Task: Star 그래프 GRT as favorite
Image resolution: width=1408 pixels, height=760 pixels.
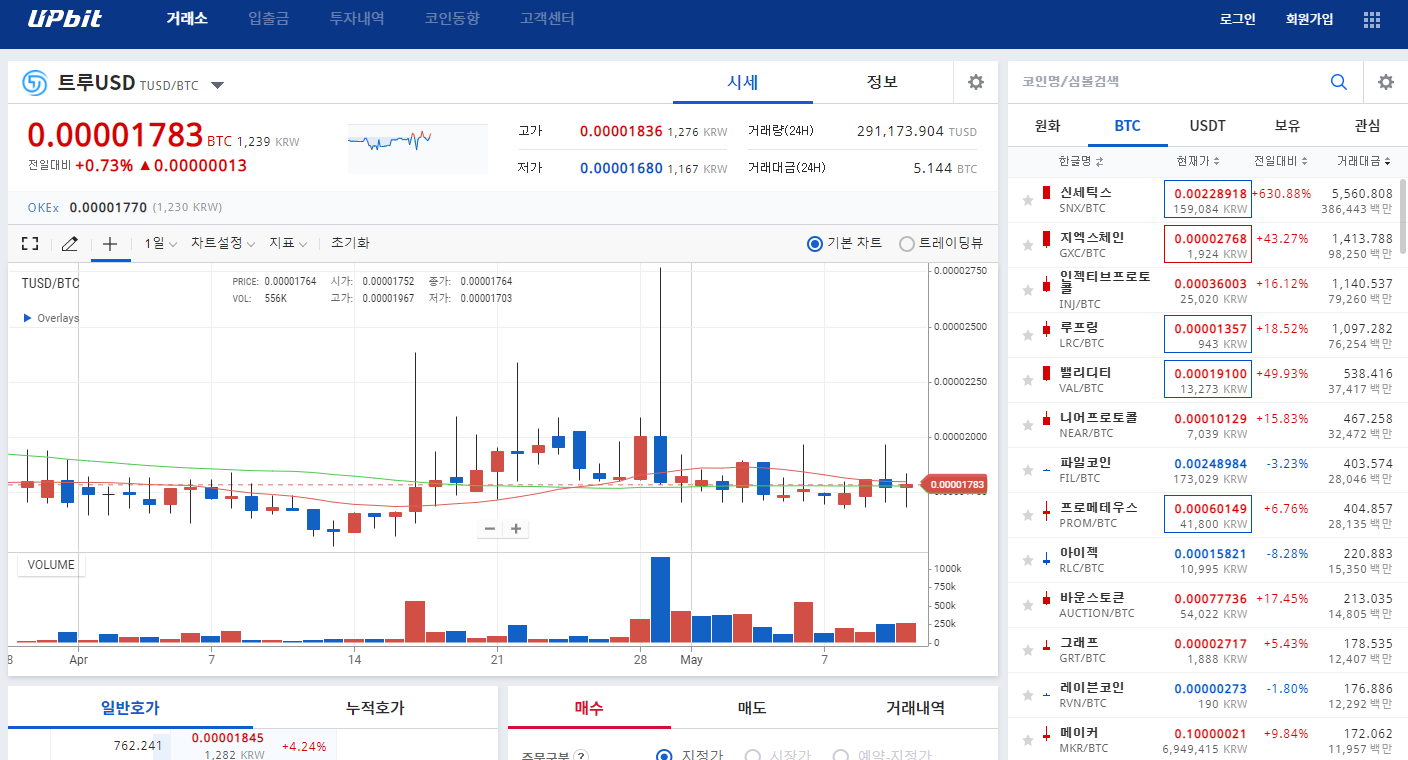Action: (1027, 650)
